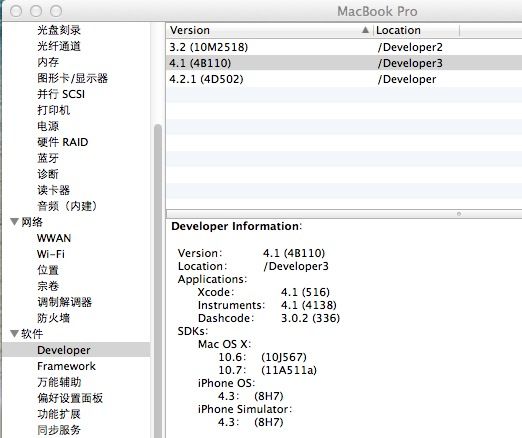Open 偏好设置面板 under 软件
The height and width of the screenshot is (438, 522).
pos(70,398)
